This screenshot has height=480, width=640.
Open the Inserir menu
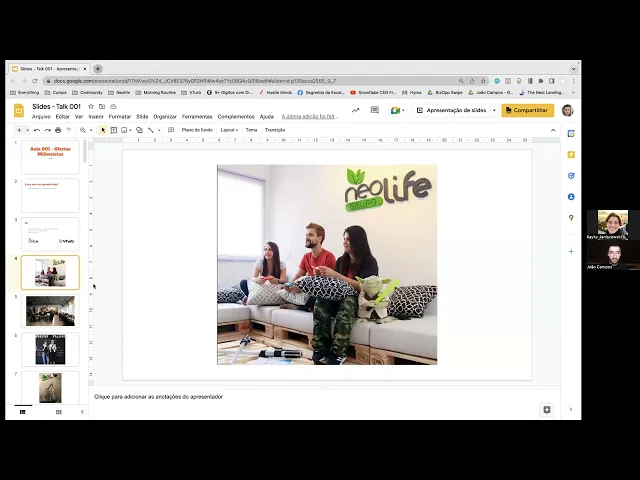click(x=96, y=117)
